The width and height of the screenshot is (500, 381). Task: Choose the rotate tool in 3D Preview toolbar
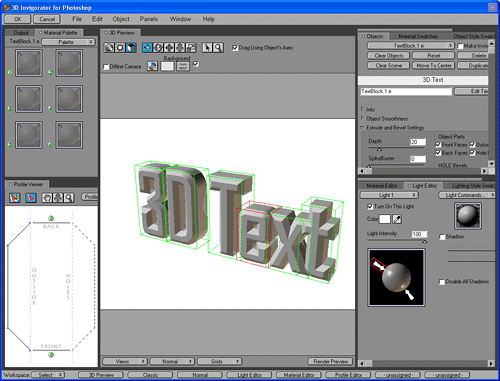coord(158,48)
